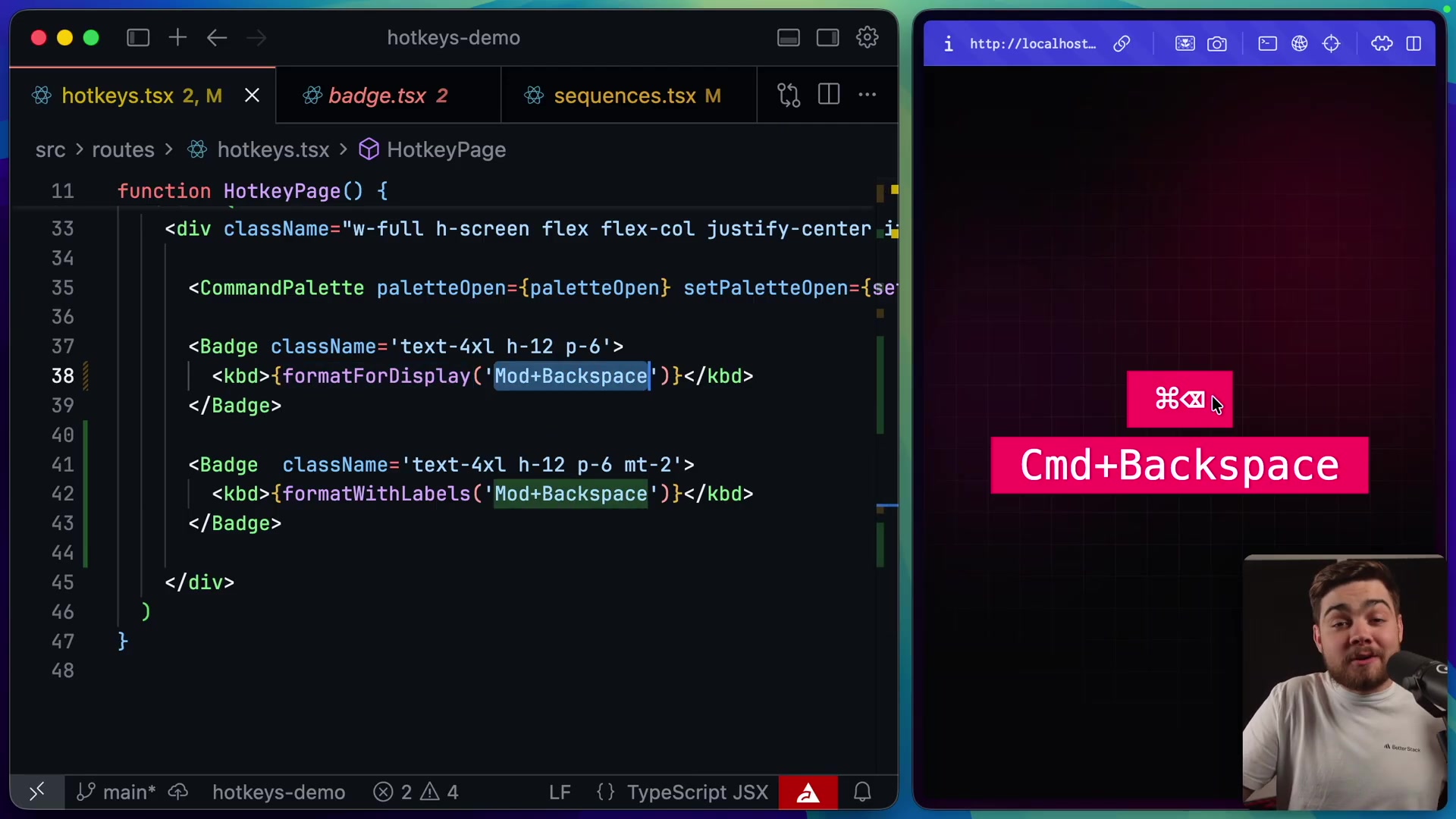Screen dimensions: 1456x819
Task: Click the webcam video overlay thumbnail
Action: pyautogui.click(x=1345, y=682)
